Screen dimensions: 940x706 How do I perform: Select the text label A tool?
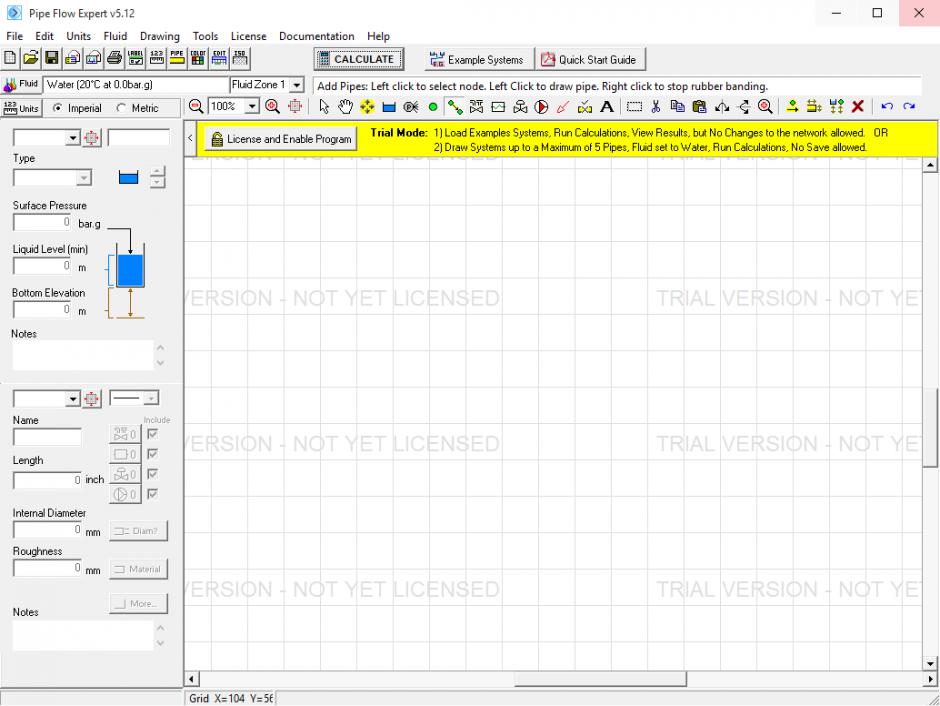coord(607,107)
